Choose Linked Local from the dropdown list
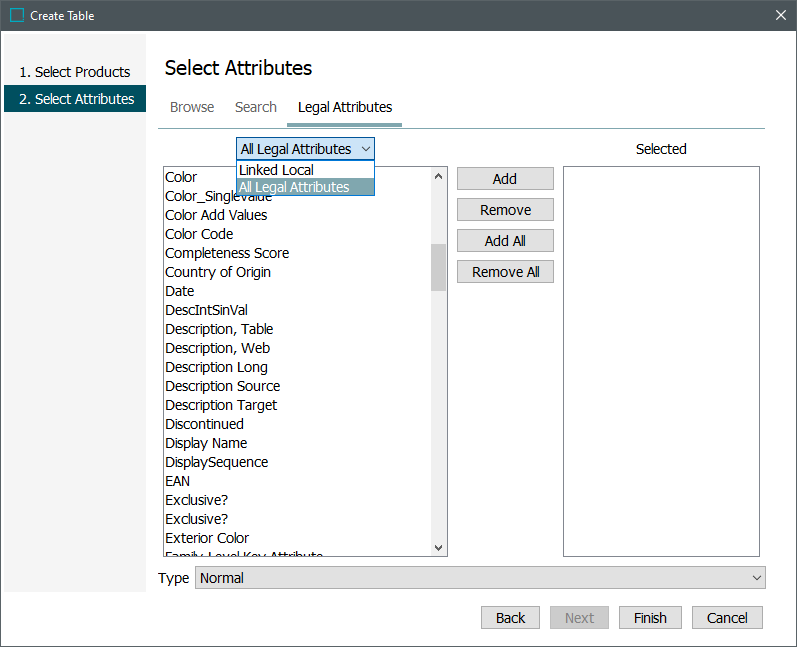Screen dimensions: 797x647 point(276,170)
